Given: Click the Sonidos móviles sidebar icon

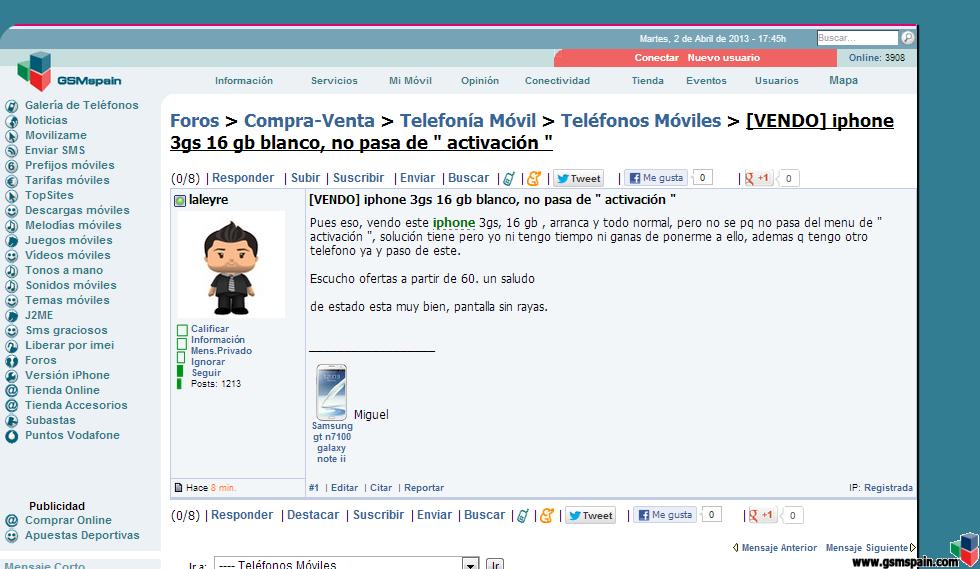Looking at the screenshot, I should click(x=11, y=286).
